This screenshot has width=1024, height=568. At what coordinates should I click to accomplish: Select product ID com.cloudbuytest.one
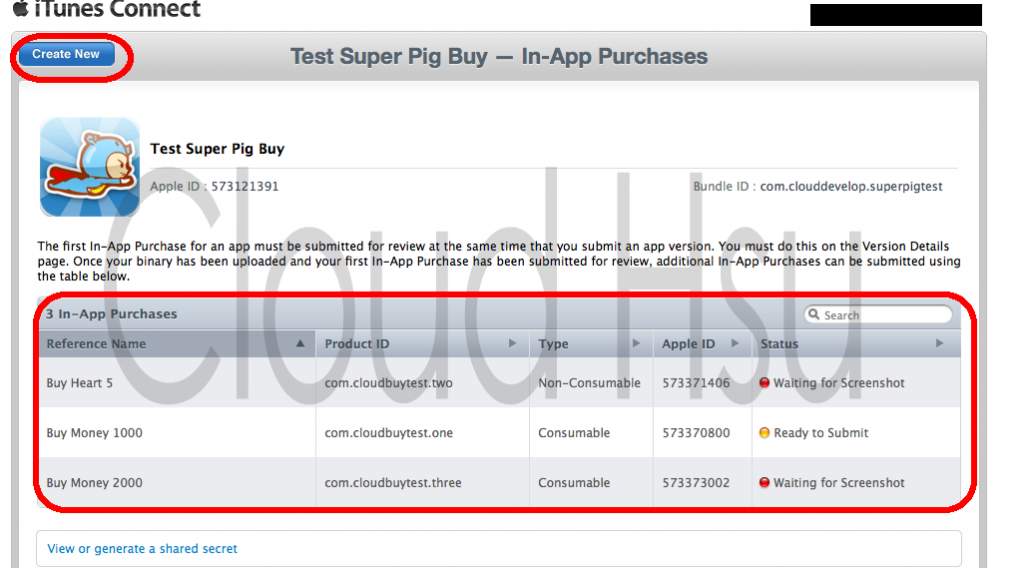tap(389, 433)
